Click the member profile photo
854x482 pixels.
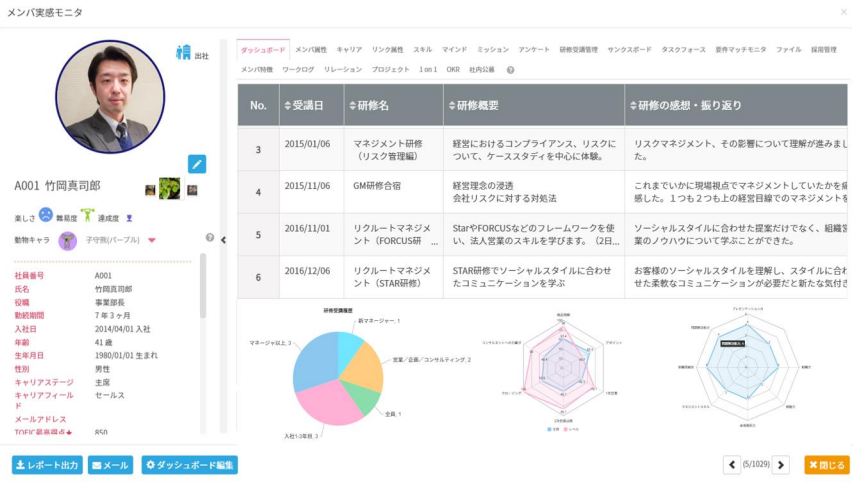point(110,96)
